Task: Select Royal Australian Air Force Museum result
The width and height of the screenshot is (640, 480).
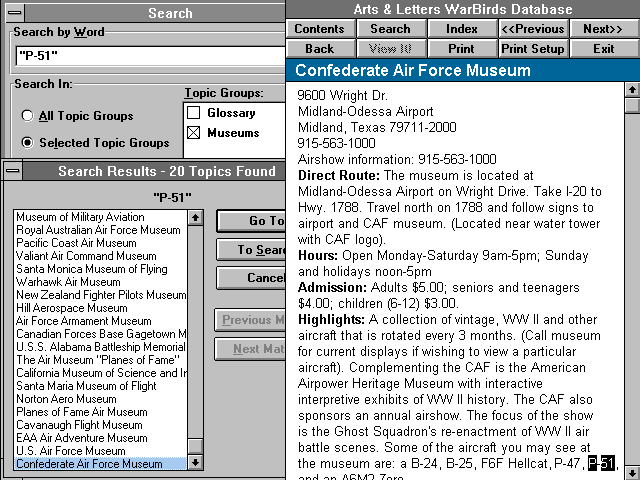Action: (x=98, y=230)
